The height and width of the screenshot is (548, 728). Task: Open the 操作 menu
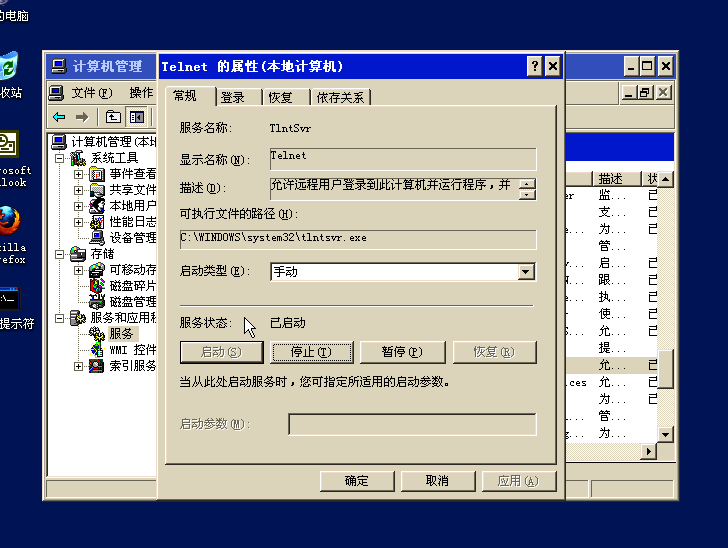pyautogui.click(x=142, y=93)
